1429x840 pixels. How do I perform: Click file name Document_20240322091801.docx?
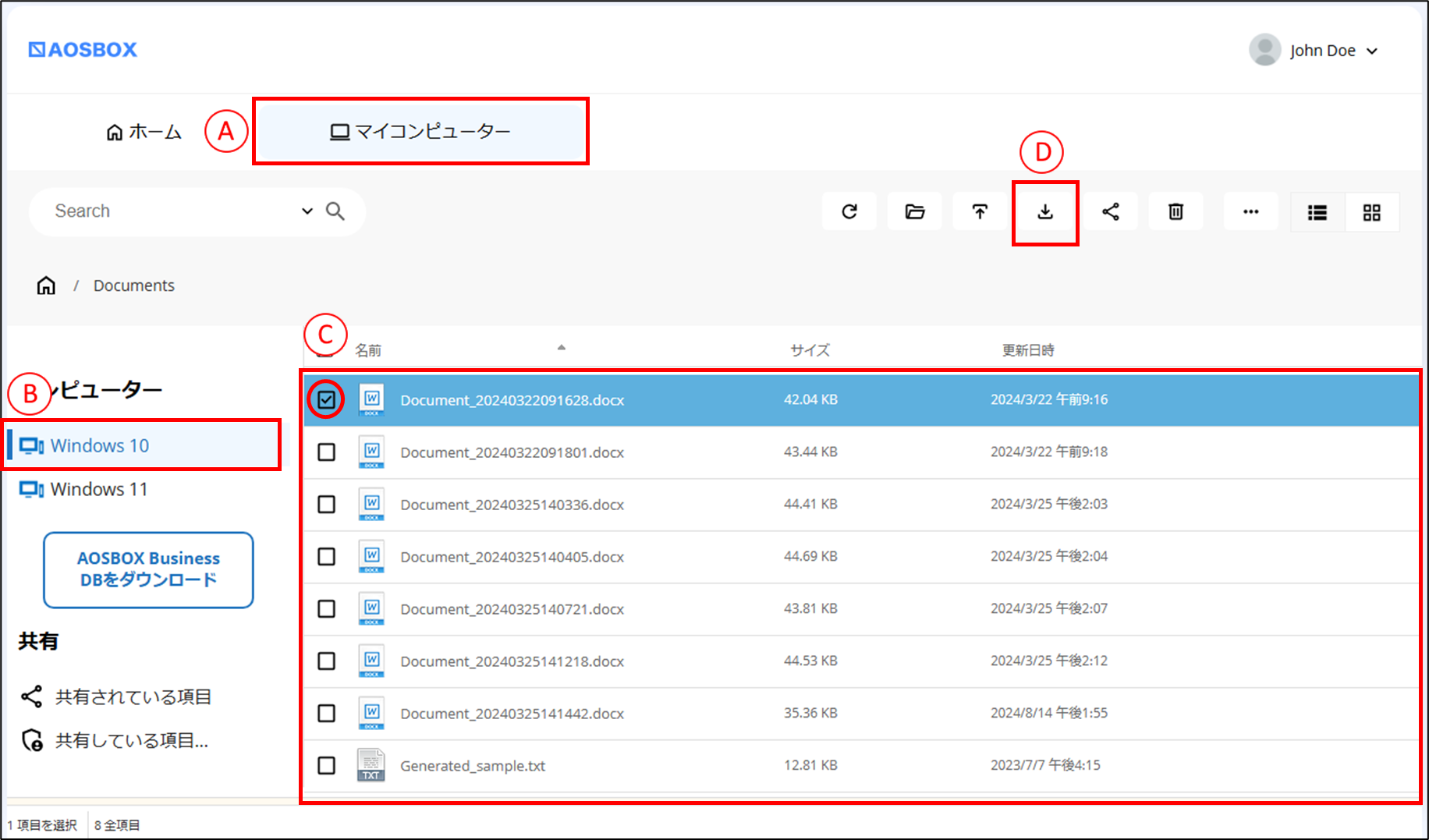(x=512, y=452)
